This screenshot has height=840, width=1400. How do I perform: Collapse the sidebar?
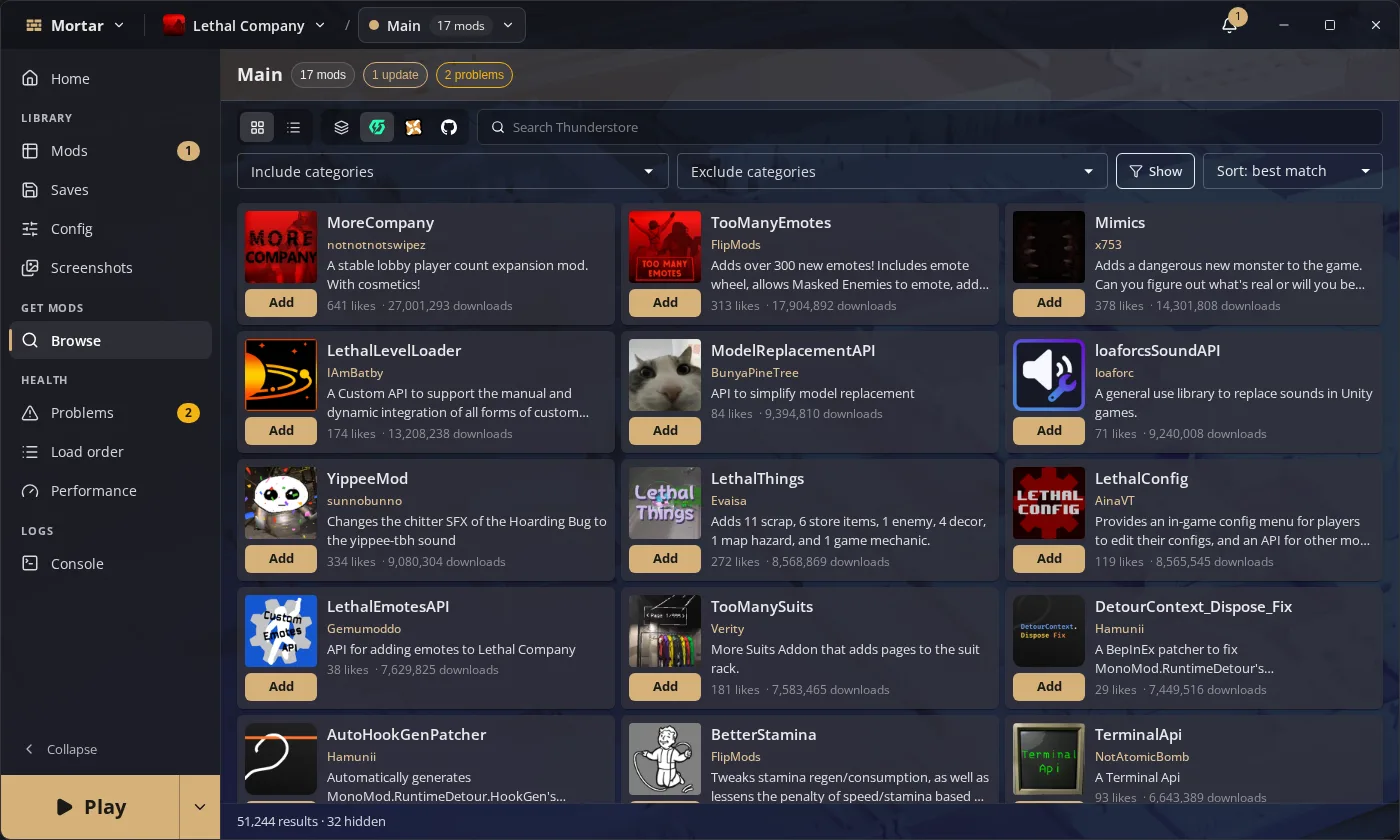[x=61, y=749]
